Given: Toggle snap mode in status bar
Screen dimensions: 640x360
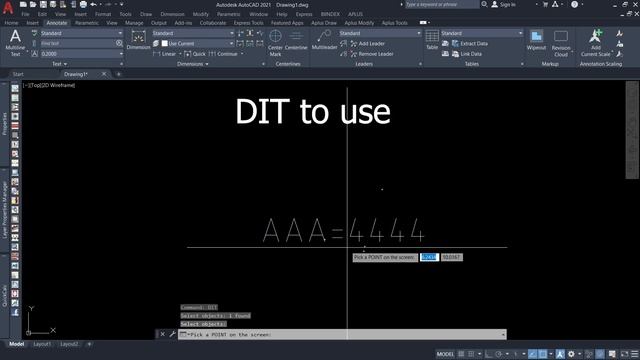Looking at the screenshot, I should [471, 354].
